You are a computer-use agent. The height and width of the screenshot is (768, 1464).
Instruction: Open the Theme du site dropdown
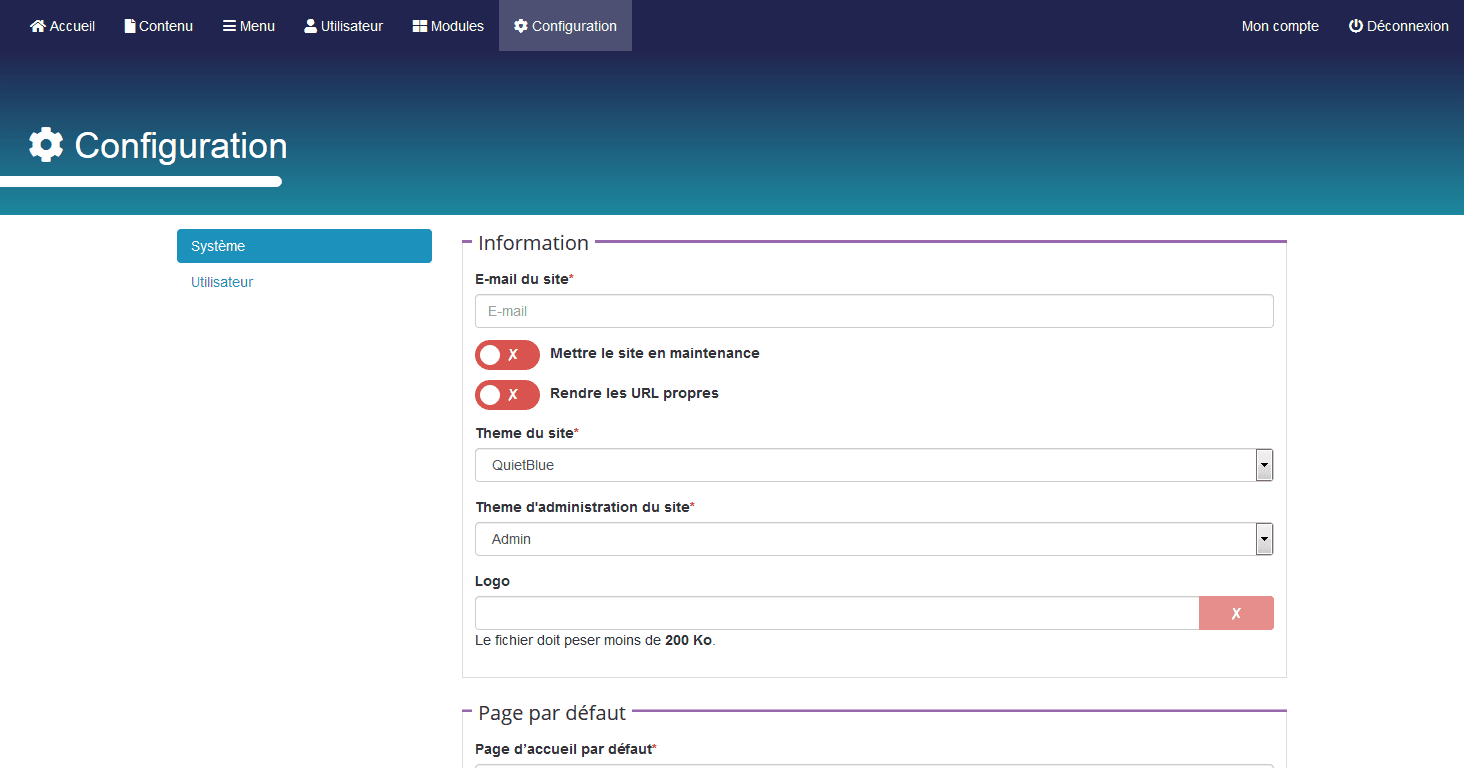[873, 465]
